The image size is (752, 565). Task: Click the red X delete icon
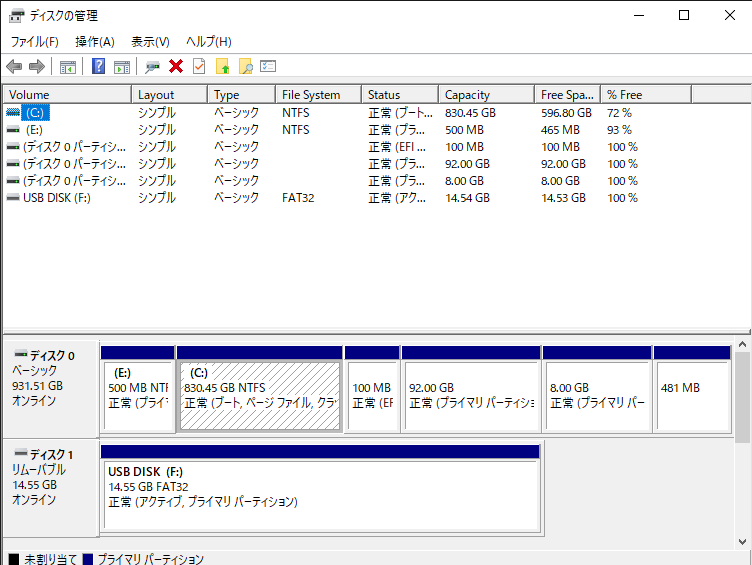176,66
